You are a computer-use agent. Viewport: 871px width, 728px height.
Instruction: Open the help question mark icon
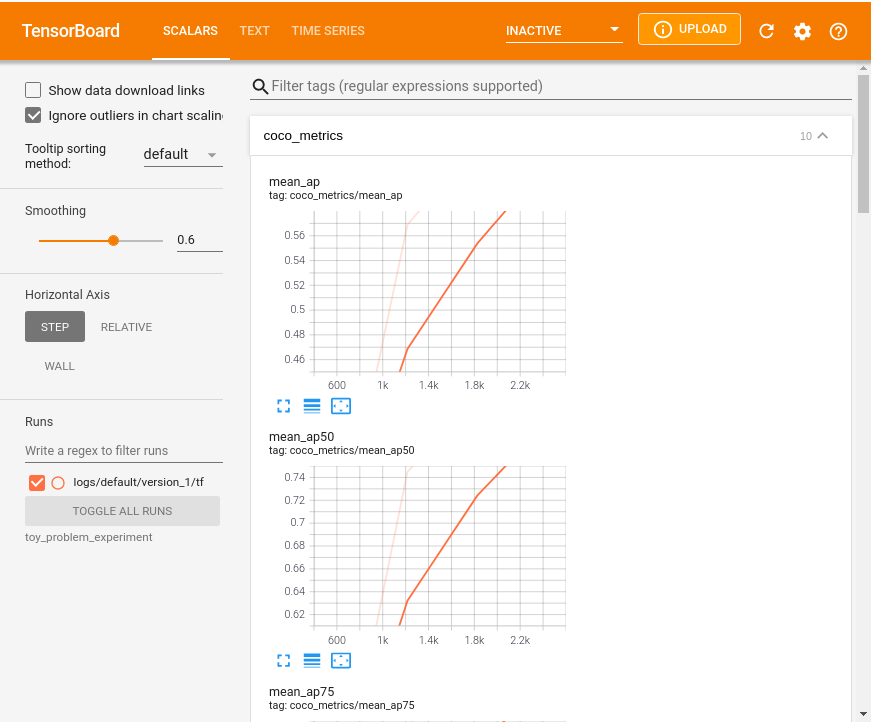pyautogui.click(x=838, y=31)
